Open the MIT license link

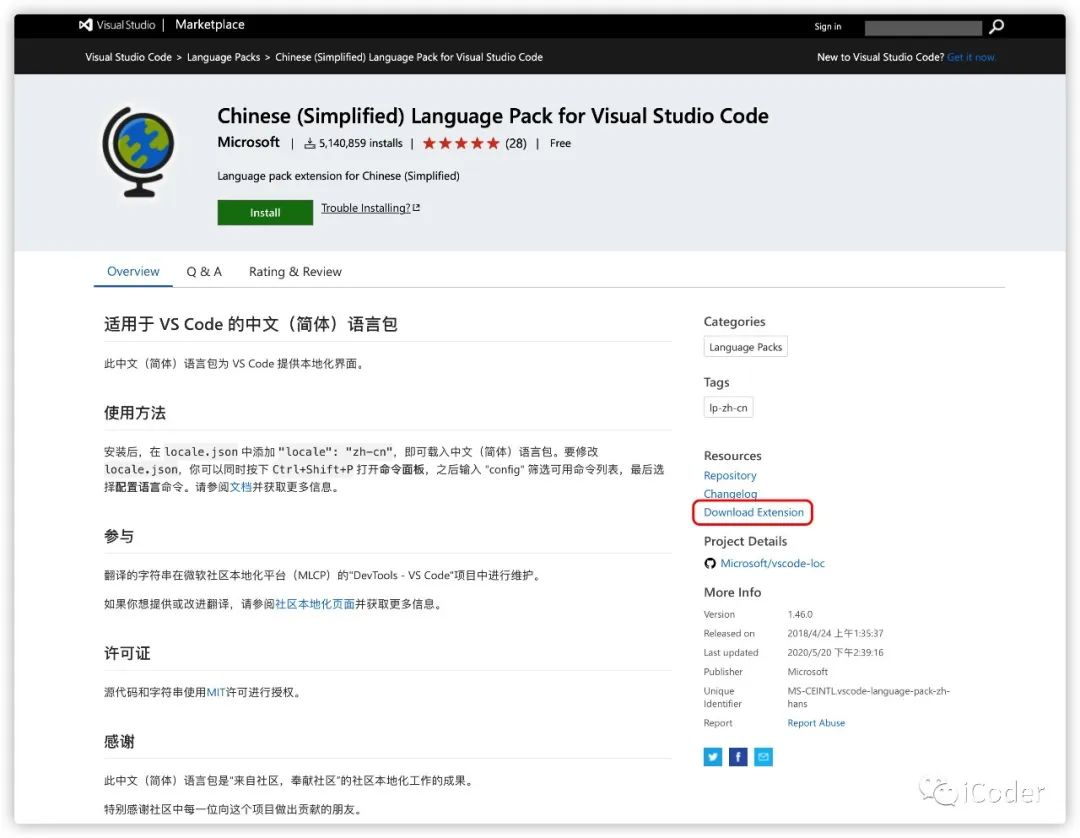coord(216,692)
